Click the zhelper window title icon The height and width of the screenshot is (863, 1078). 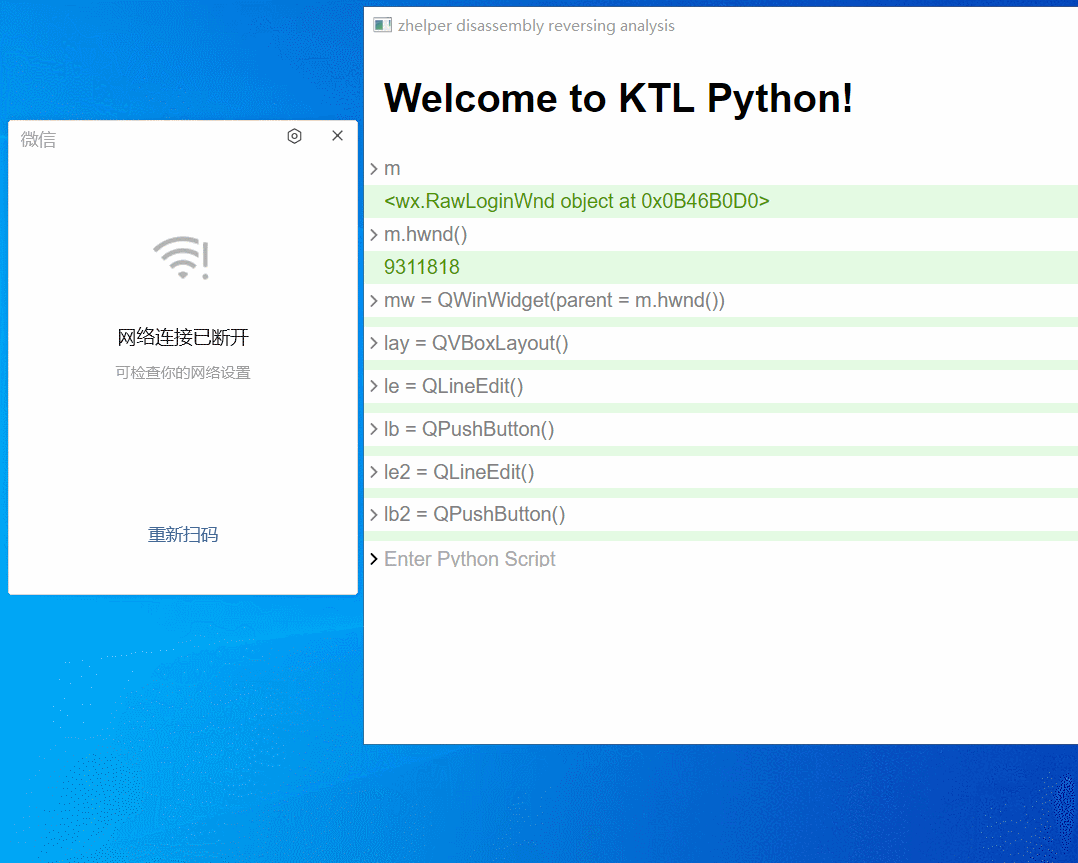pyautogui.click(x=382, y=25)
